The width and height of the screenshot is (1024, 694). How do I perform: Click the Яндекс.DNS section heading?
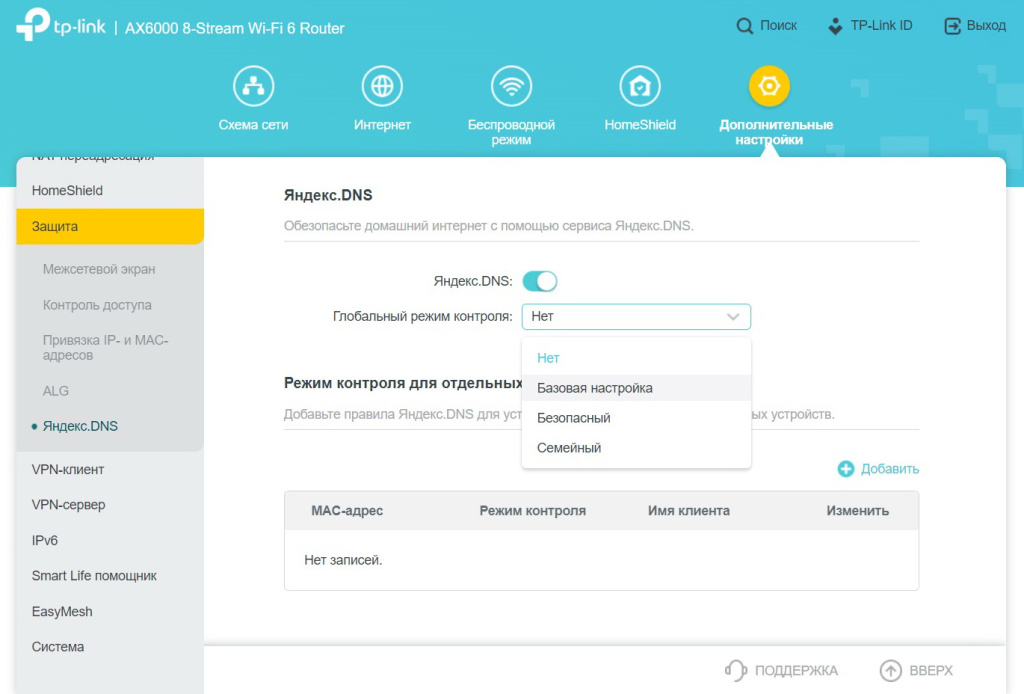[x=328, y=195]
